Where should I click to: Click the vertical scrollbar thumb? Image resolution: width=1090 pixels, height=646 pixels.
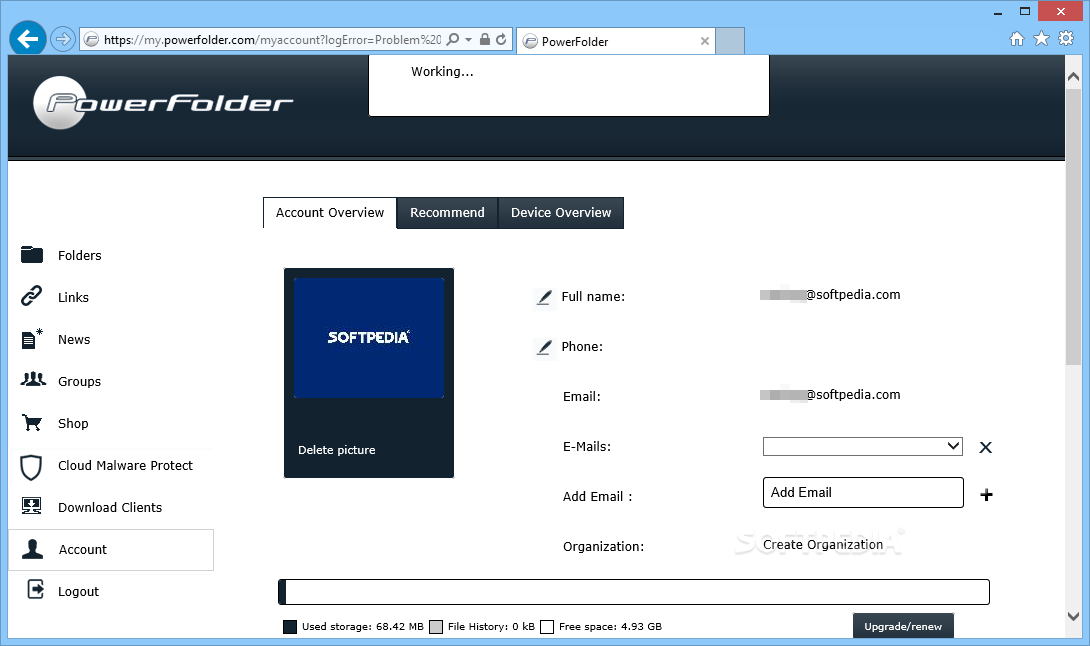click(x=1073, y=226)
